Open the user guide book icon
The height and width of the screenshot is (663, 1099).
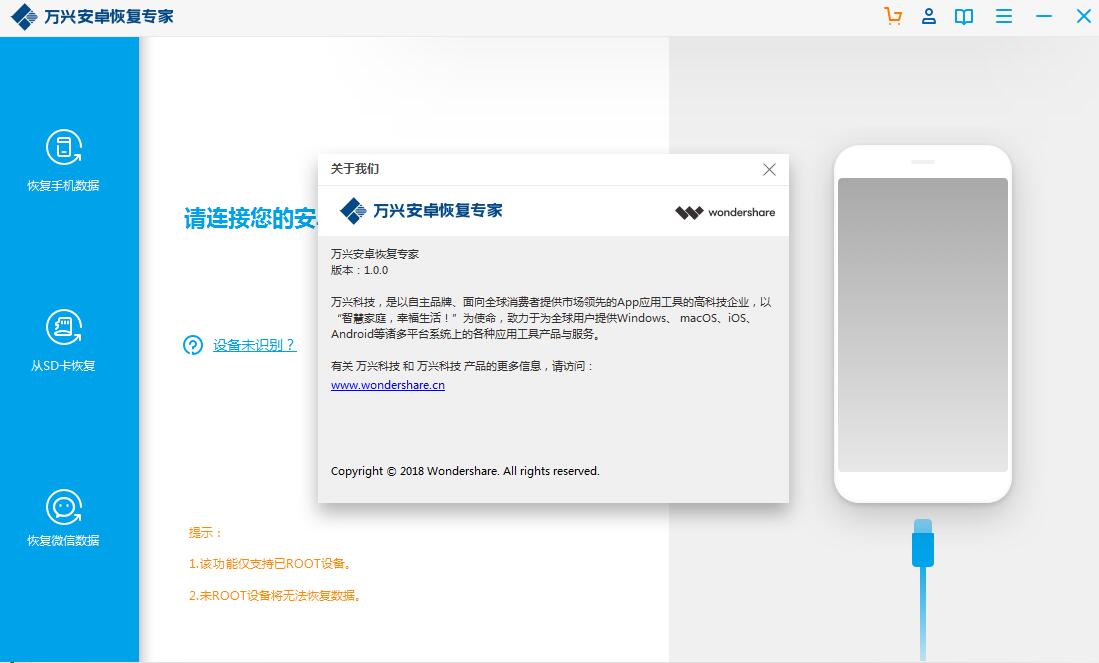(964, 16)
